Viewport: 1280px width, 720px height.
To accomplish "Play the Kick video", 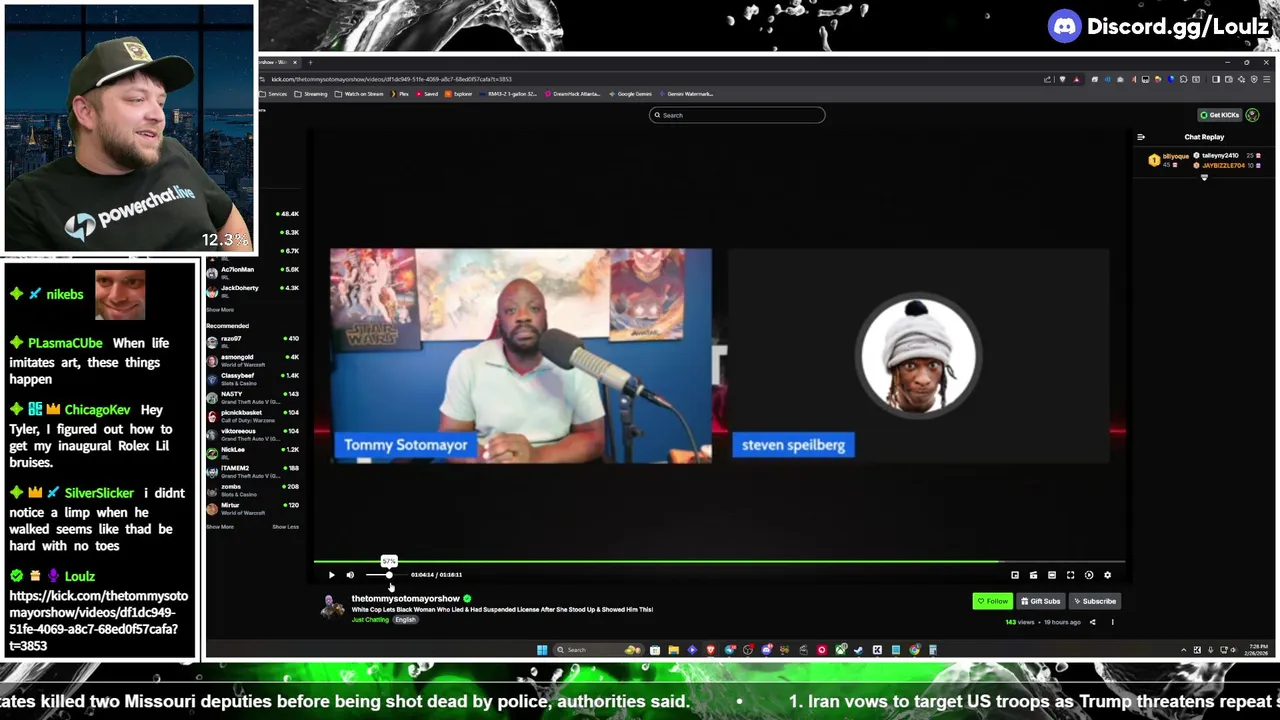I will [x=332, y=575].
